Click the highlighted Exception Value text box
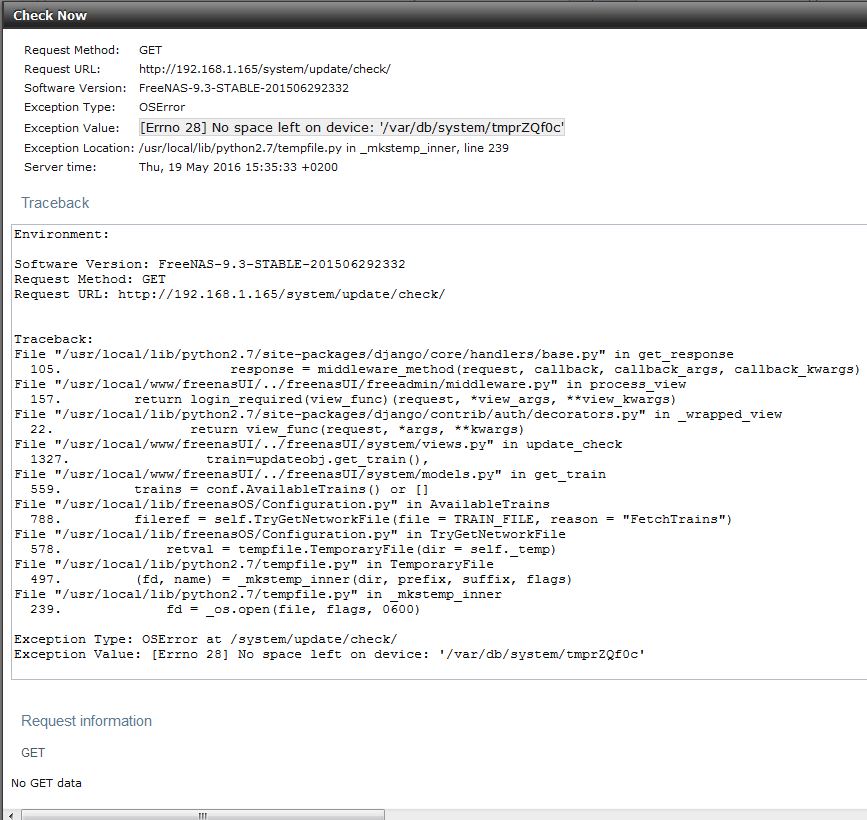The width and height of the screenshot is (867, 820). 352,128
